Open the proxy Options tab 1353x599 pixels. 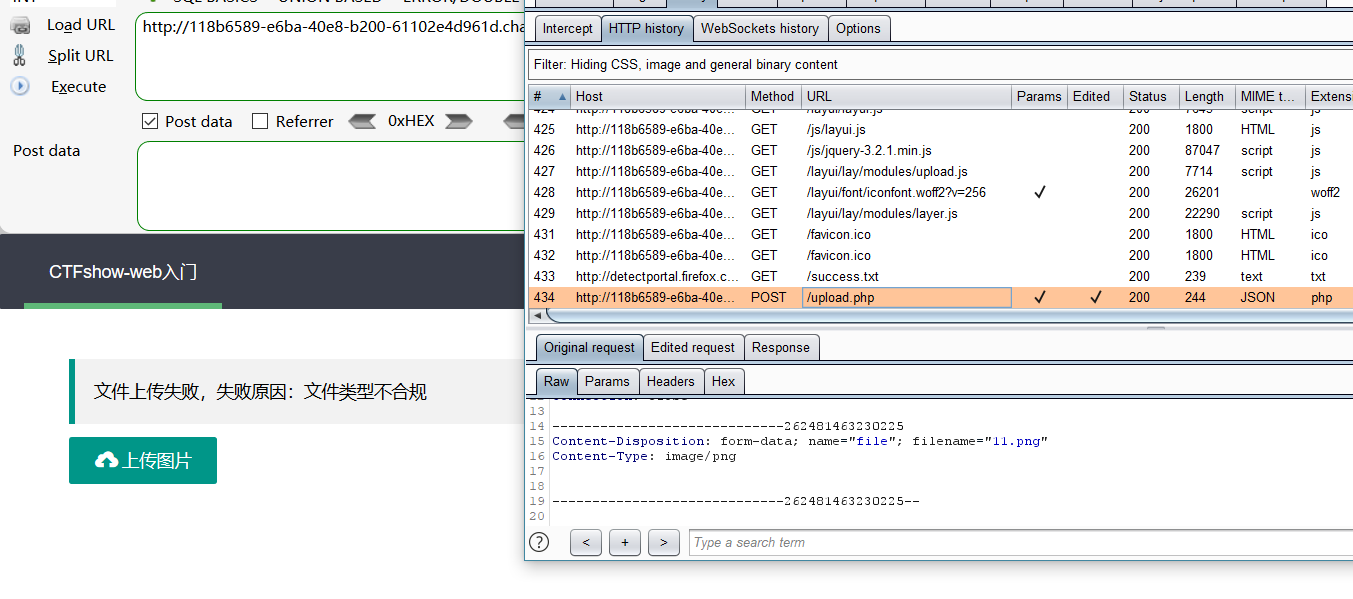point(859,29)
